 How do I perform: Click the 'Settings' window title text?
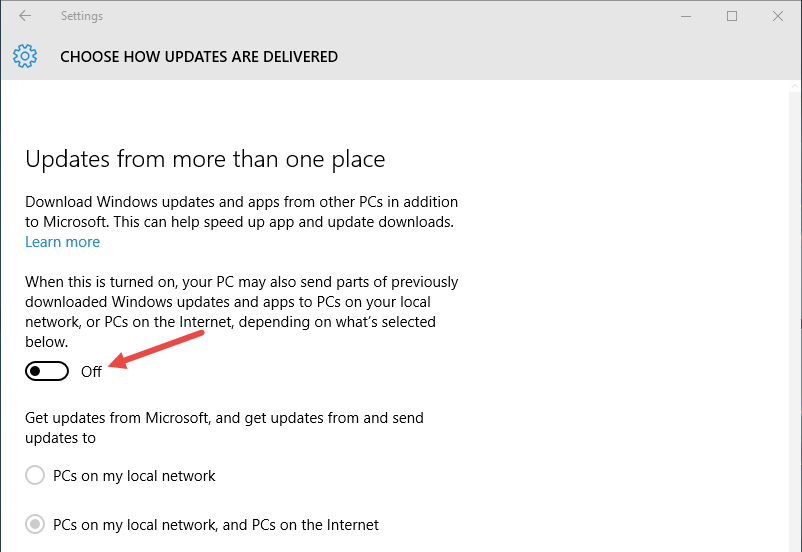pyautogui.click(x=81, y=16)
